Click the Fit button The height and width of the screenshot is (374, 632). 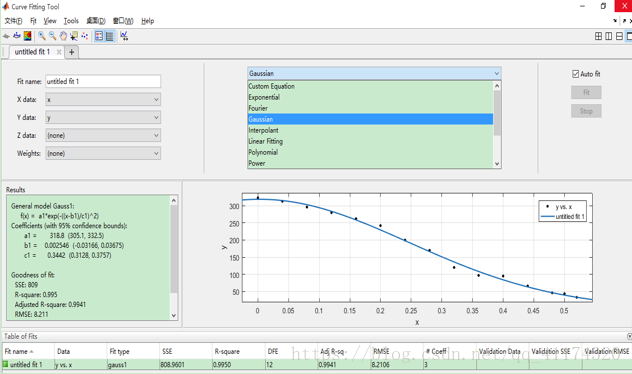coord(586,92)
